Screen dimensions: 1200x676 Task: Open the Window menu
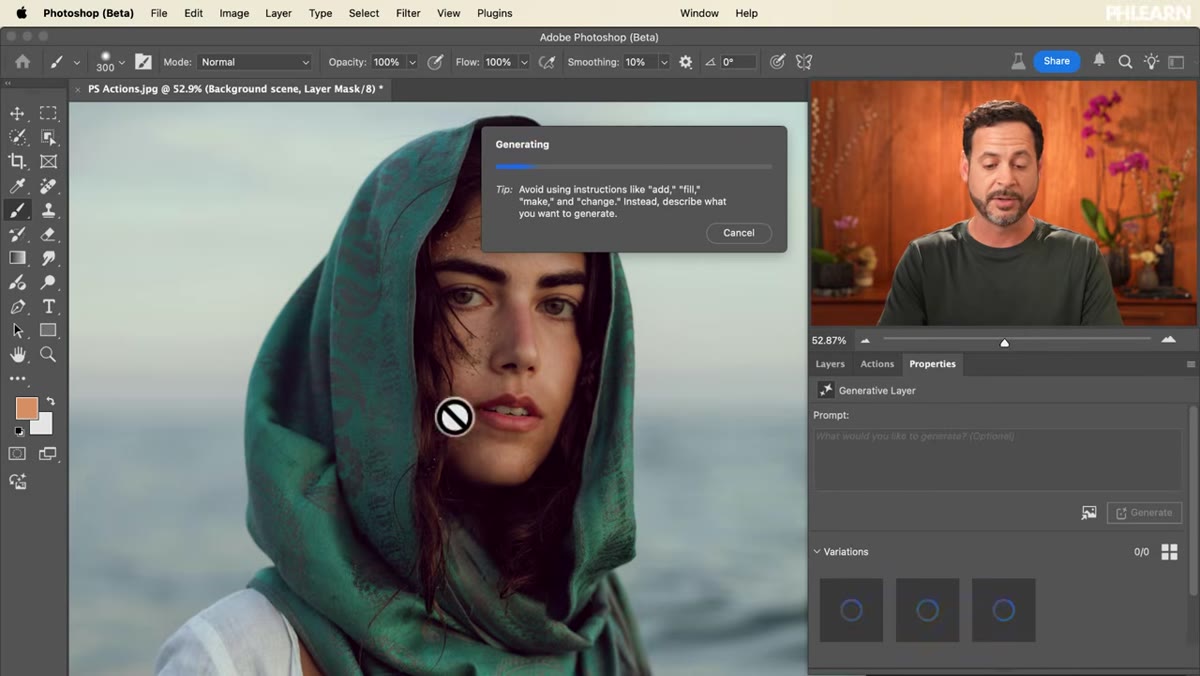pos(699,13)
